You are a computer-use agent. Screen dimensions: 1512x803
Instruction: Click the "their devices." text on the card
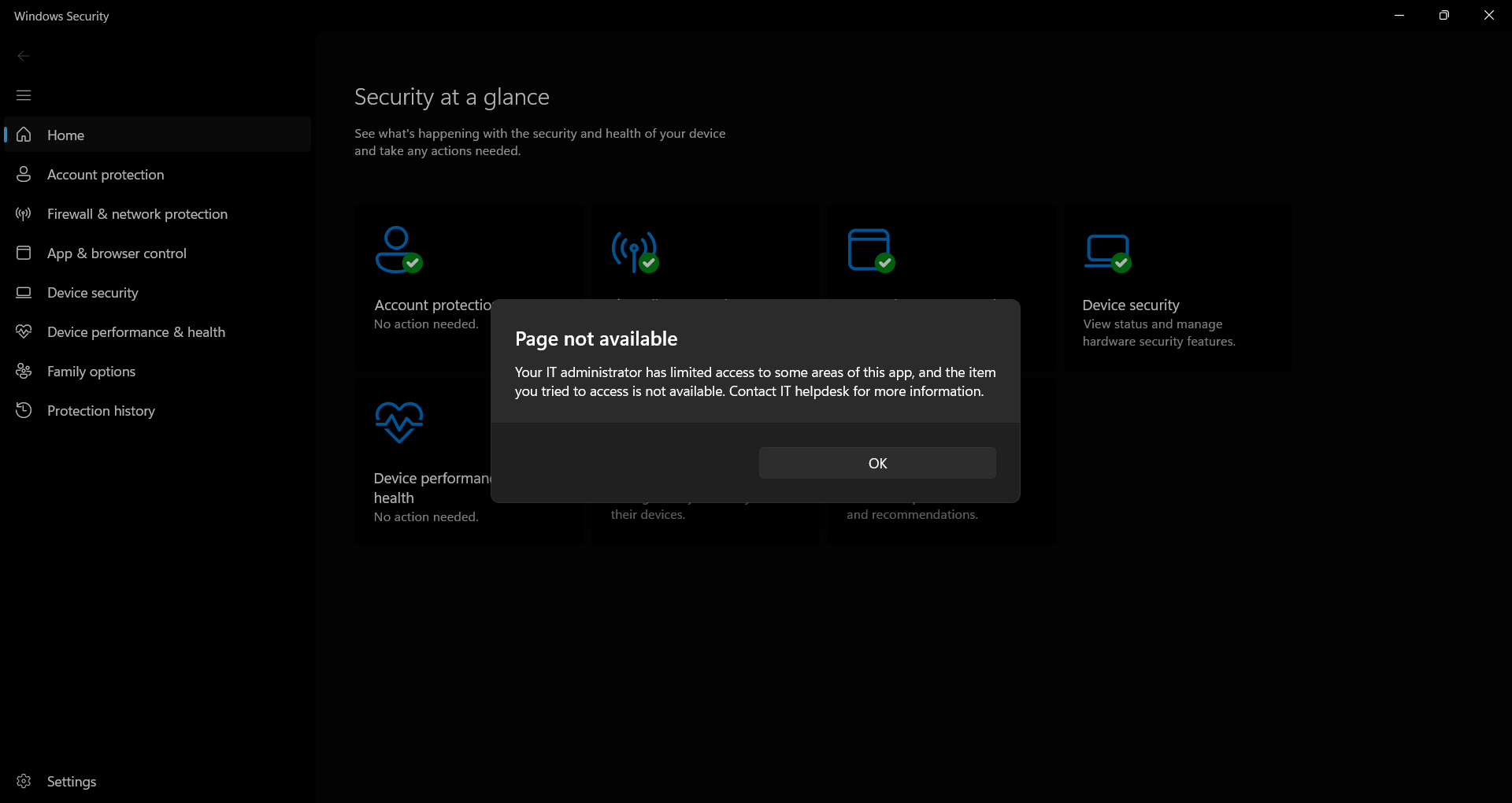click(x=648, y=515)
